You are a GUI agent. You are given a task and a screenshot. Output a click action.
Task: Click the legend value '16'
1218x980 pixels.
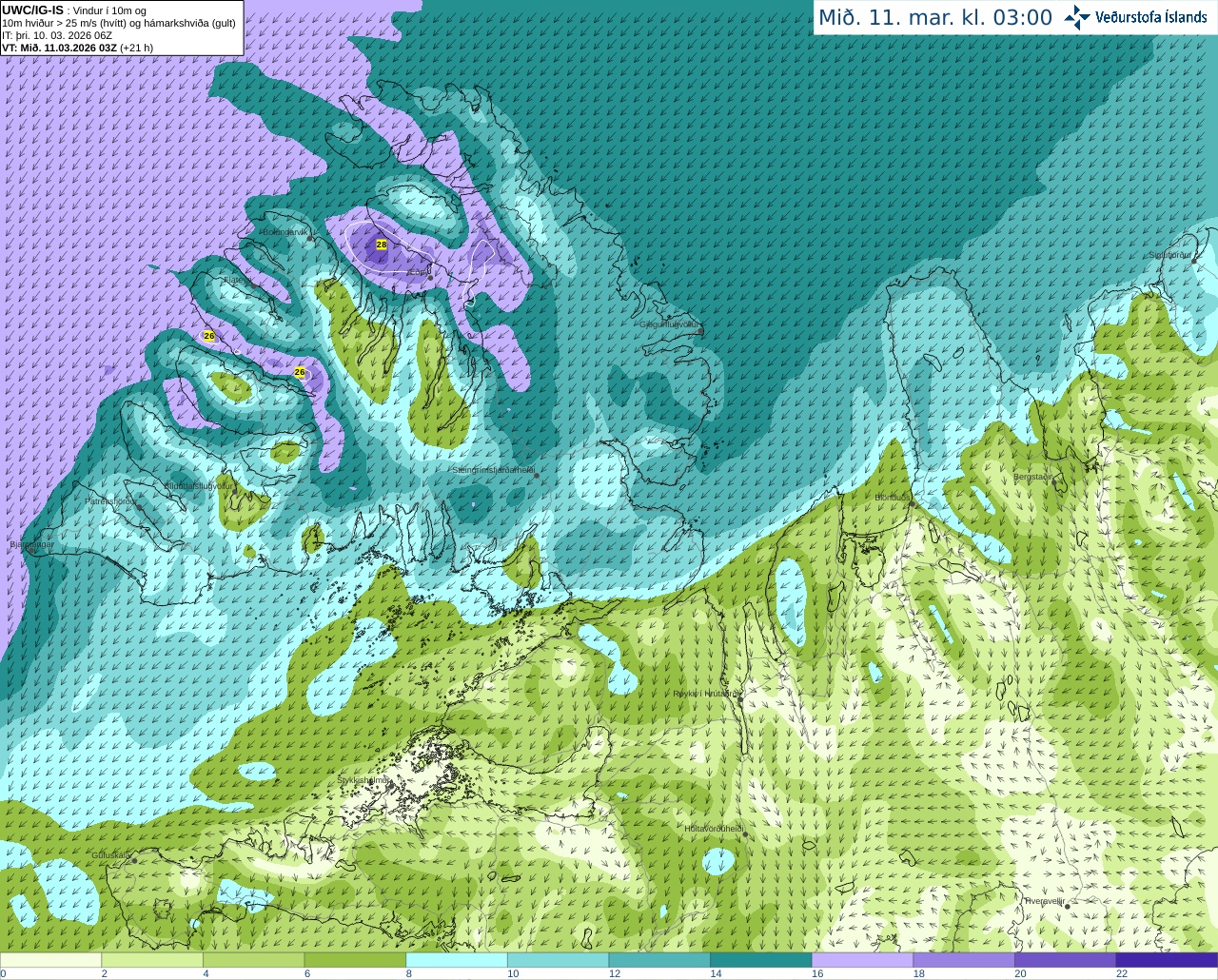[x=817, y=973]
